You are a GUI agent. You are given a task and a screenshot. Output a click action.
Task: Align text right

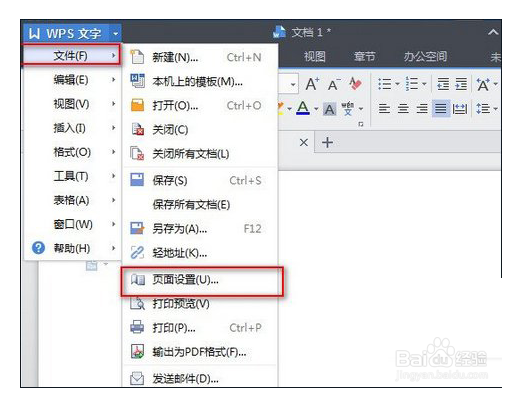click(x=422, y=109)
